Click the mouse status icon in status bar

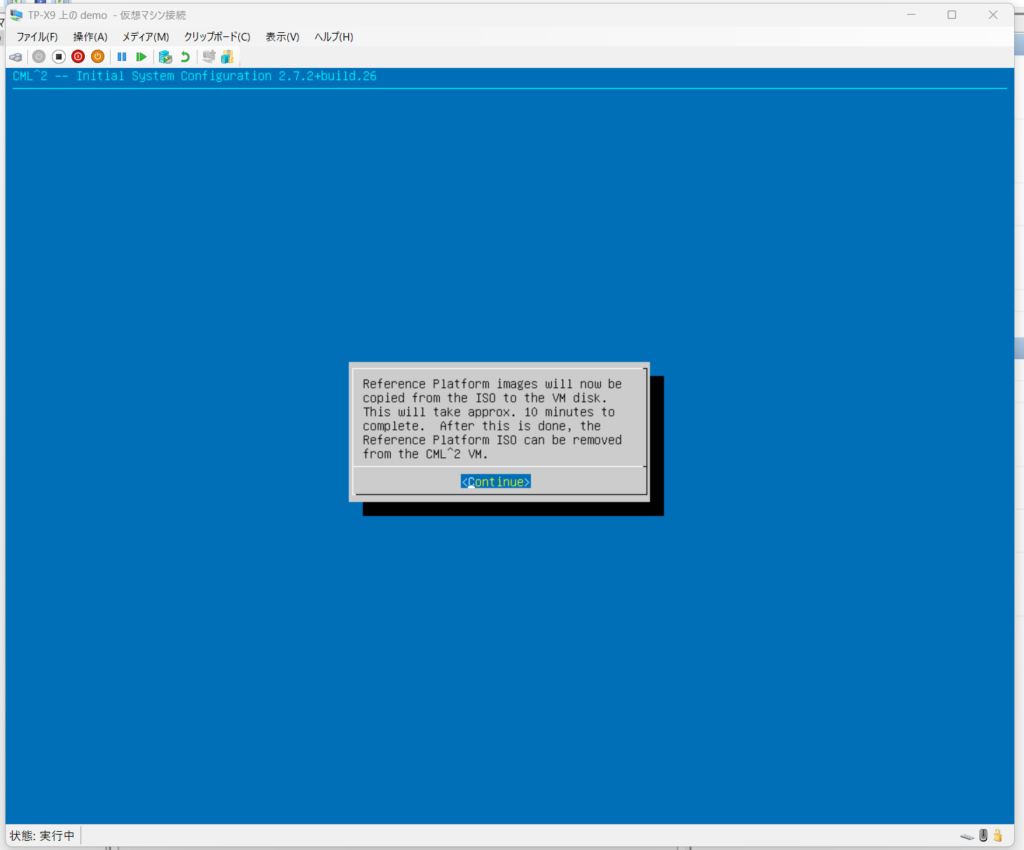pyautogui.click(x=983, y=835)
